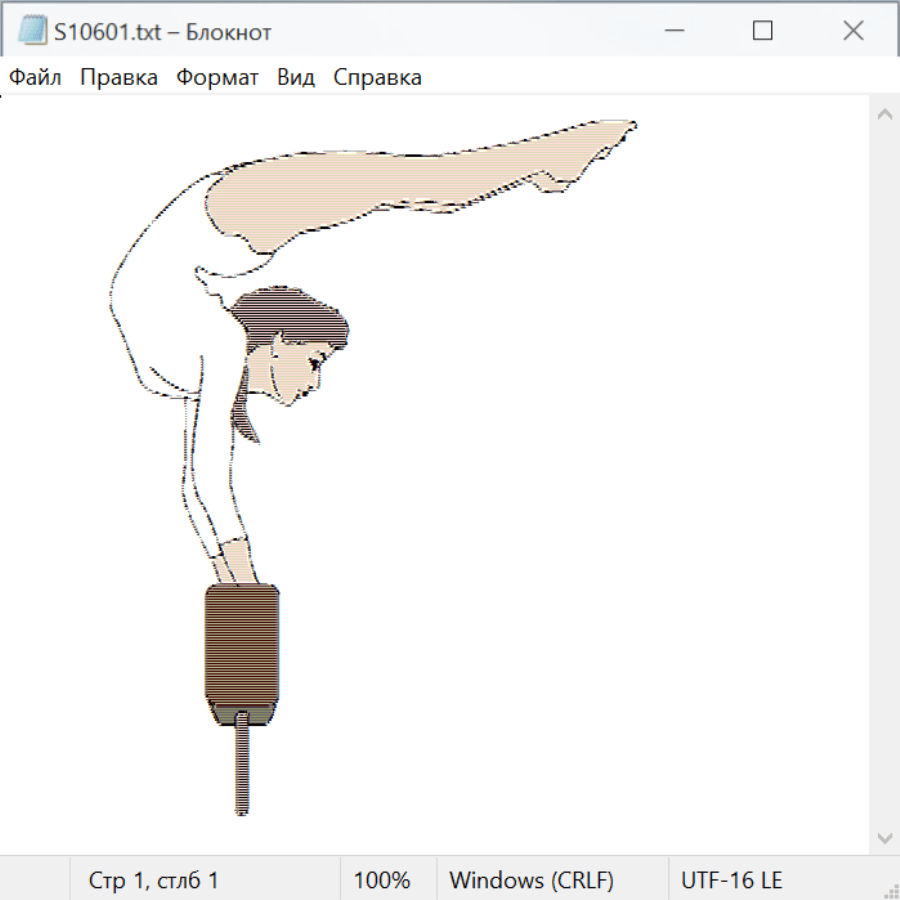This screenshot has height=900, width=900.
Task: Click the scroll down arrow
Action: pyautogui.click(x=884, y=837)
